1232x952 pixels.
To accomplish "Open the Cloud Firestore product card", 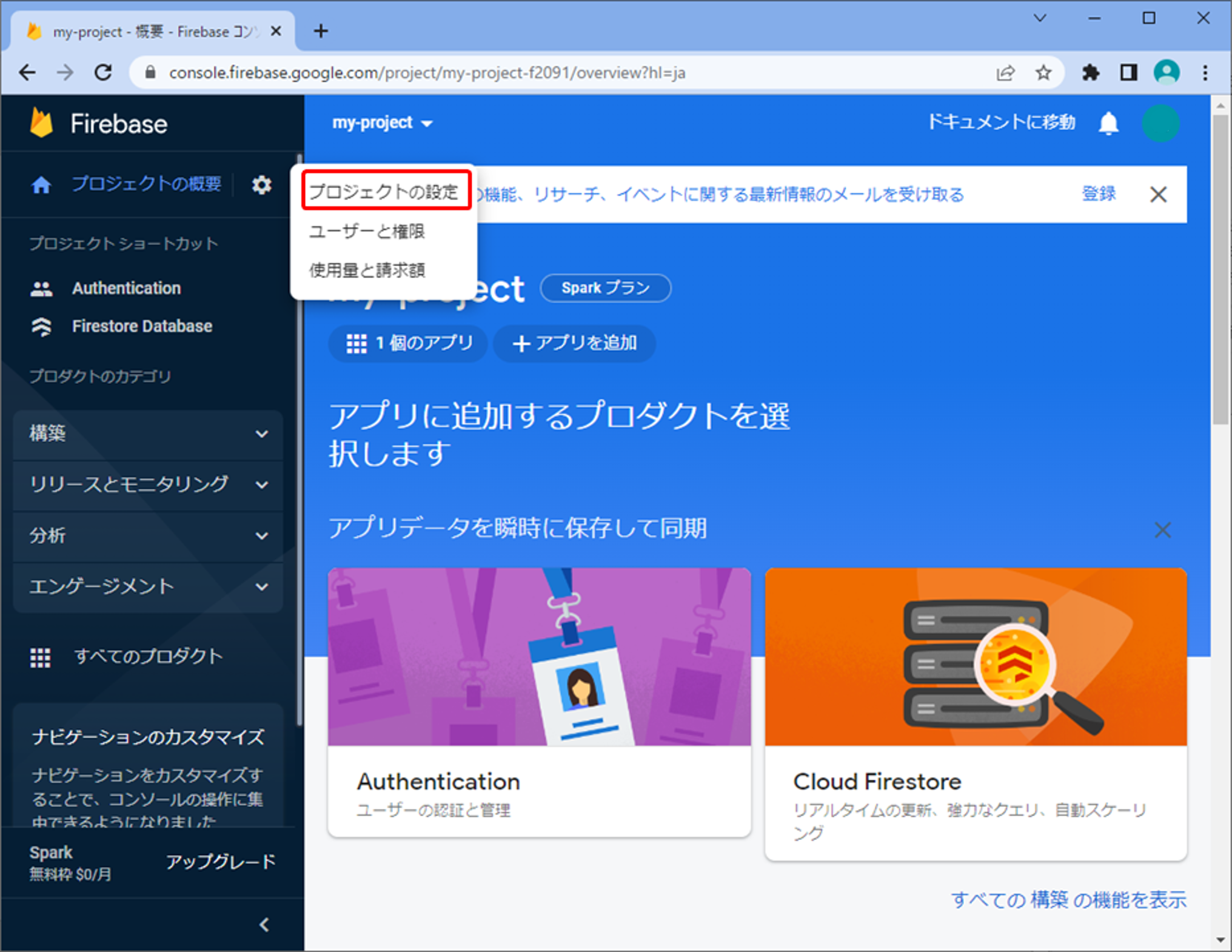I will (x=976, y=714).
